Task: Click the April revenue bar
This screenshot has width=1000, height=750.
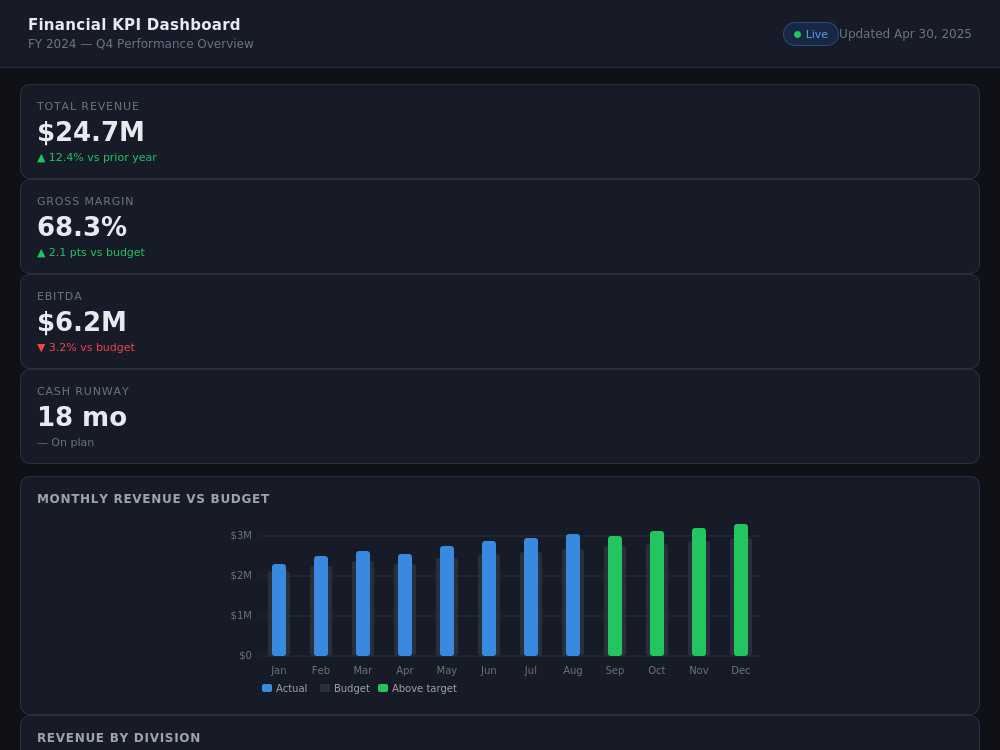Action: coord(405,605)
